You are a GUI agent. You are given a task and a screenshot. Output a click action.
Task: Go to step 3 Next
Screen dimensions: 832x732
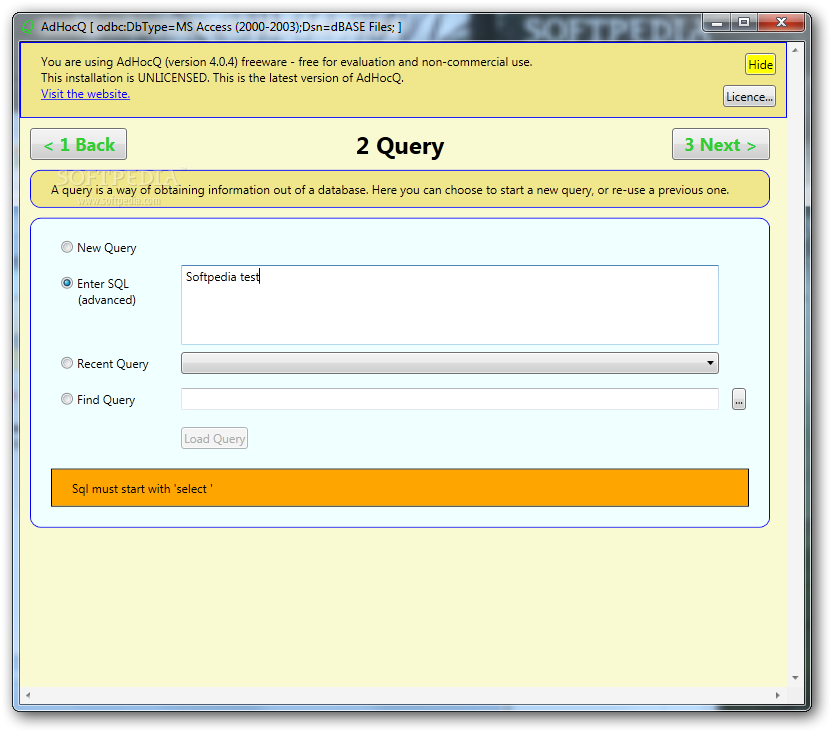(721, 144)
